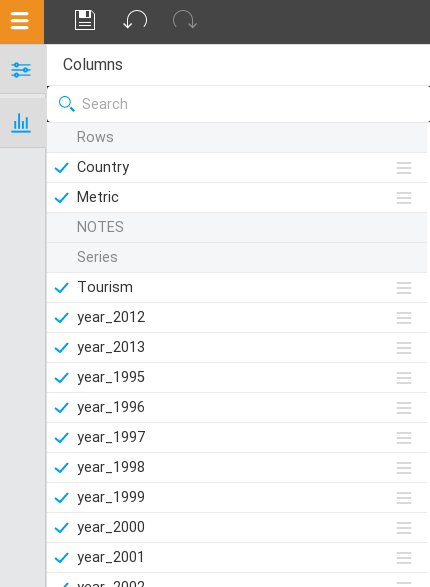The width and height of the screenshot is (430, 587).
Task: Click the NOTES section header
Action: point(237,227)
